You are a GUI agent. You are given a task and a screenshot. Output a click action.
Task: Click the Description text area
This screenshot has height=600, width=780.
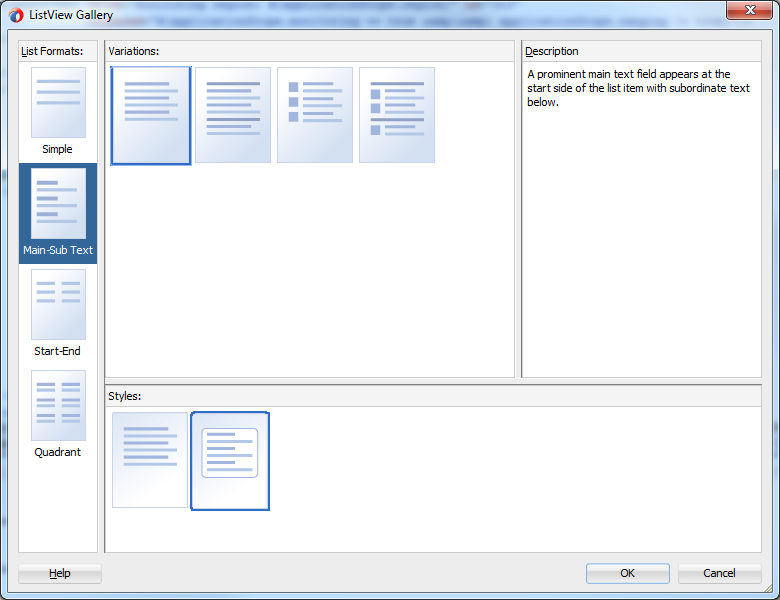click(641, 219)
